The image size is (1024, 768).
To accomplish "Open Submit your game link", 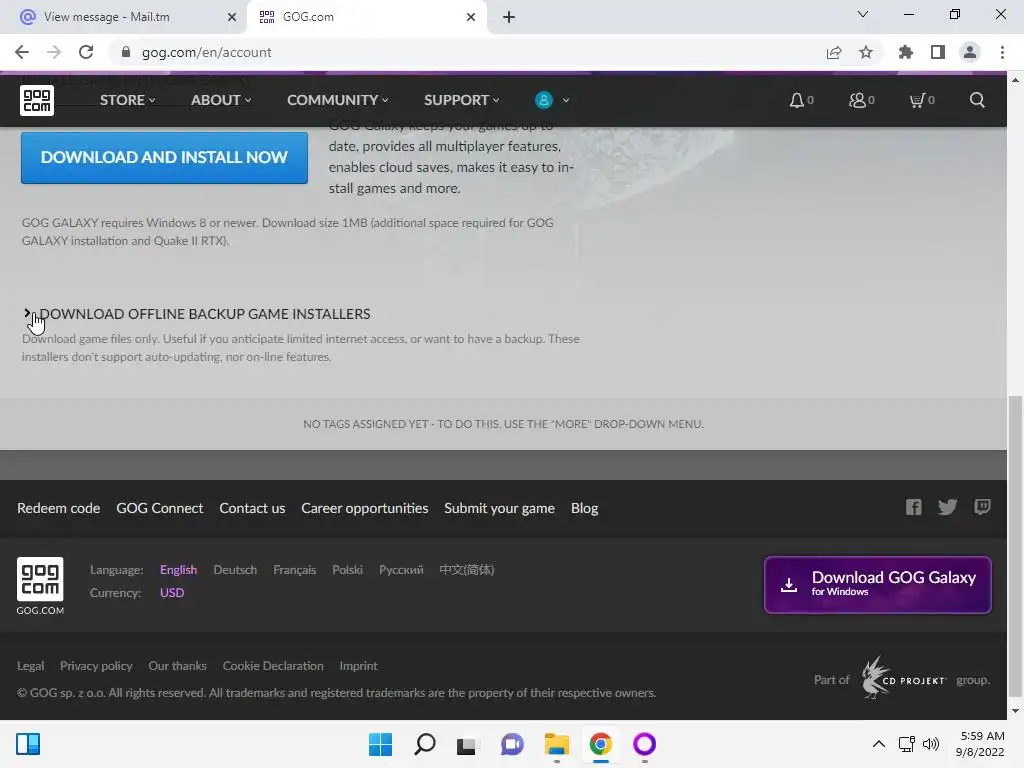I will coord(499,508).
